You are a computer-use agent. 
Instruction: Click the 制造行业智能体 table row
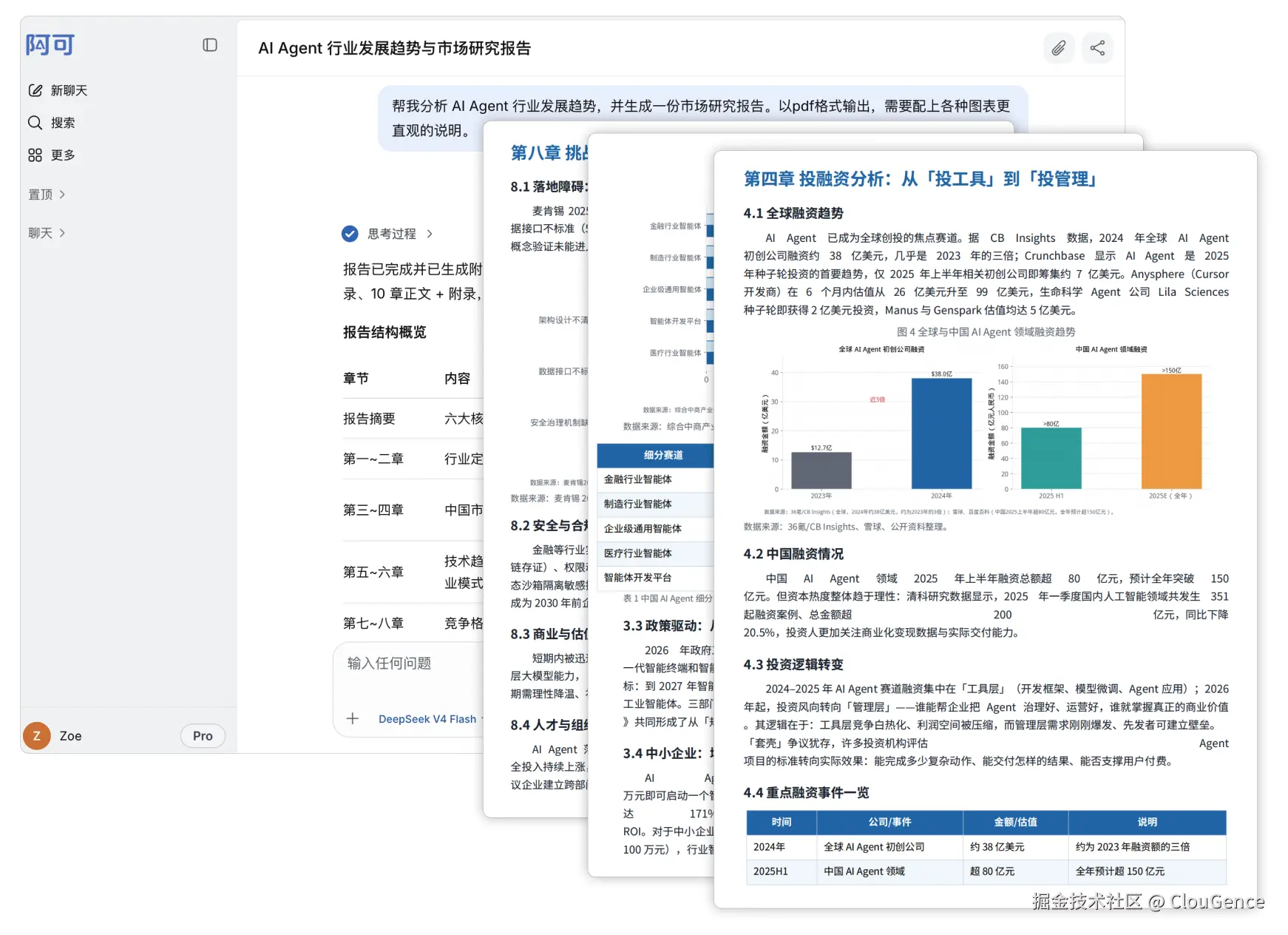[x=656, y=504]
